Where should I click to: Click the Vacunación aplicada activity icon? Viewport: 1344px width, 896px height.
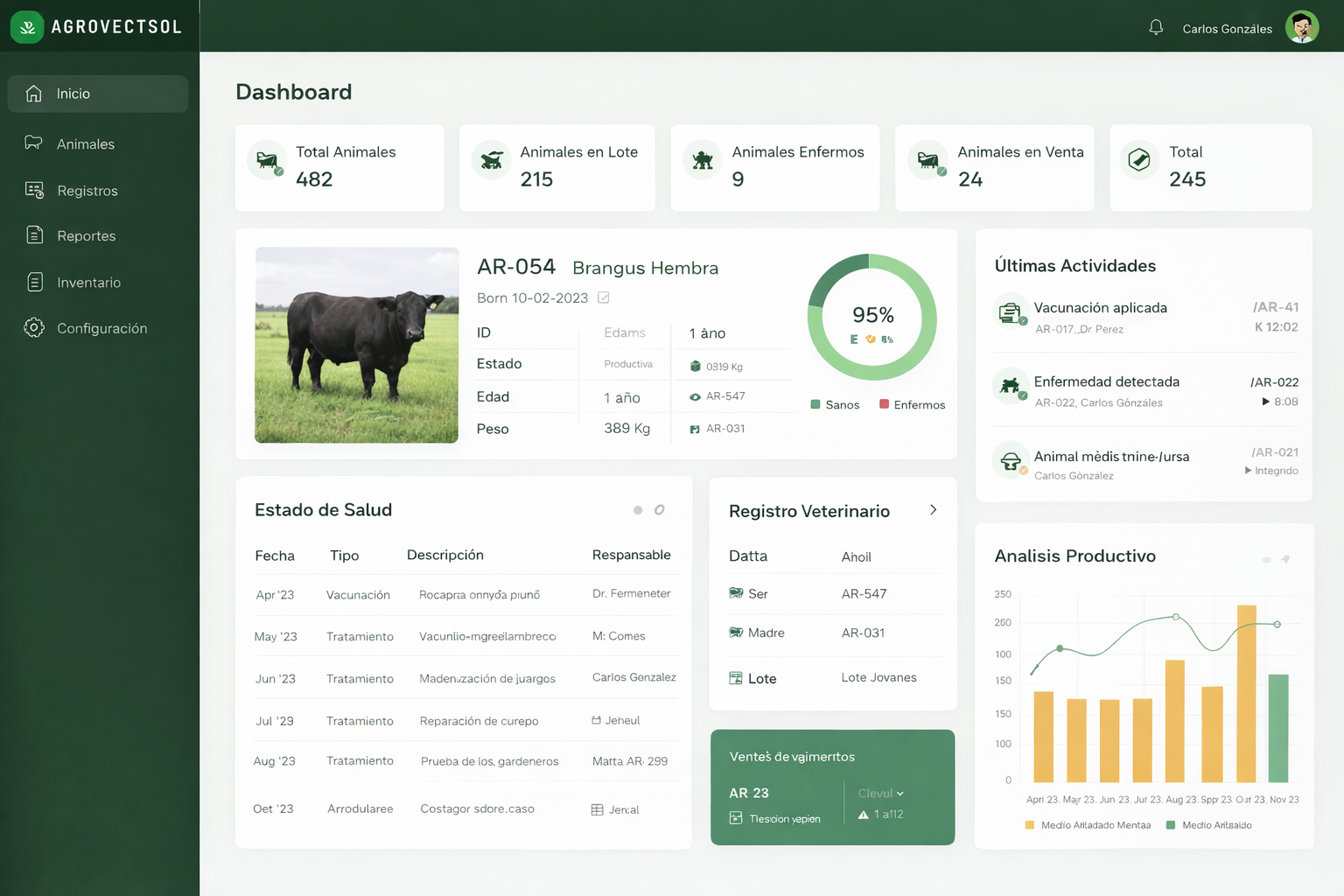[1011, 312]
